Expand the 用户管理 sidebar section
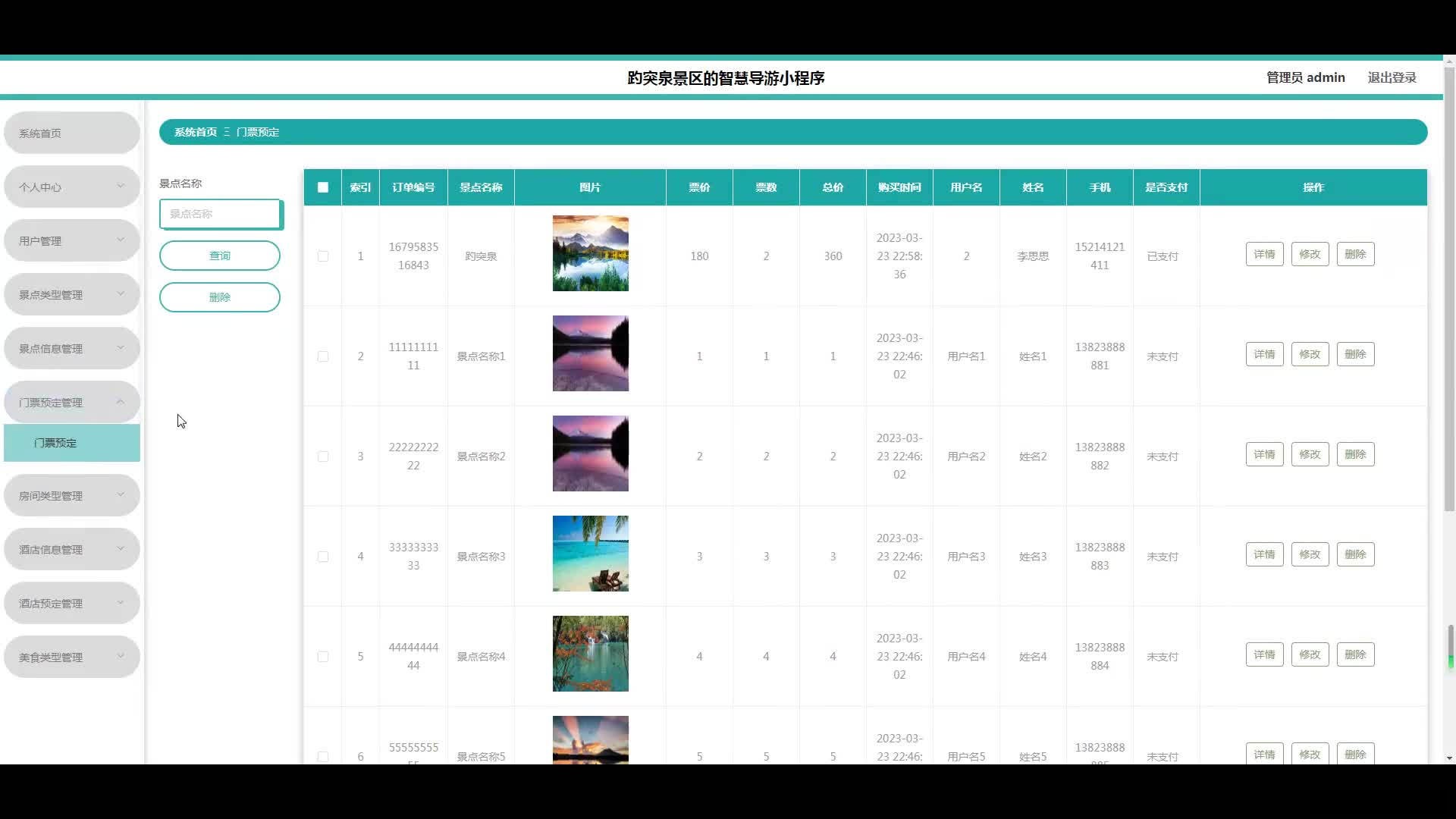The width and height of the screenshot is (1456, 819). pos(71,240)
